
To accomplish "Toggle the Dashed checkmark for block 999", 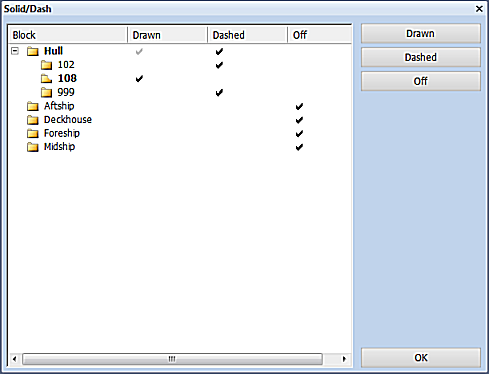I will tap(219, 93).
